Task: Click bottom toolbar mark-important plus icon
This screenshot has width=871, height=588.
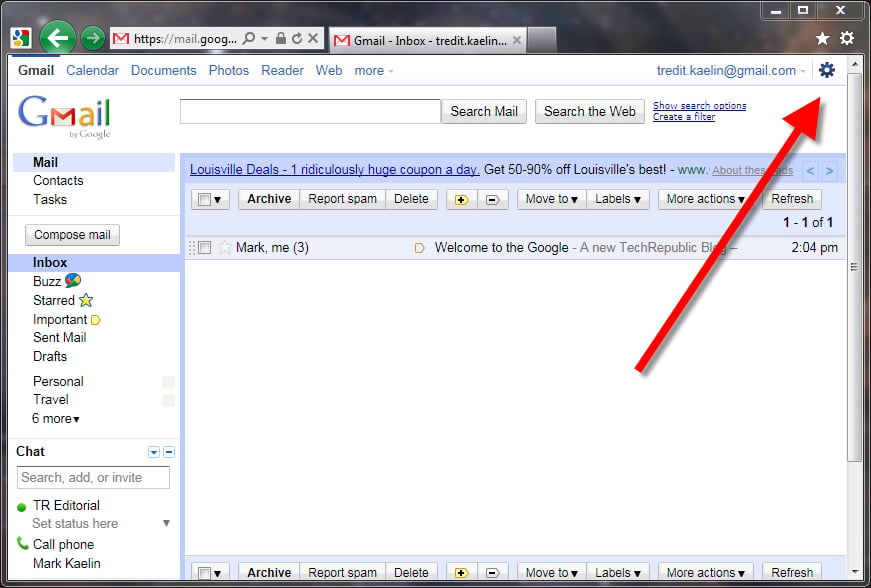Action: pos(462,572)
